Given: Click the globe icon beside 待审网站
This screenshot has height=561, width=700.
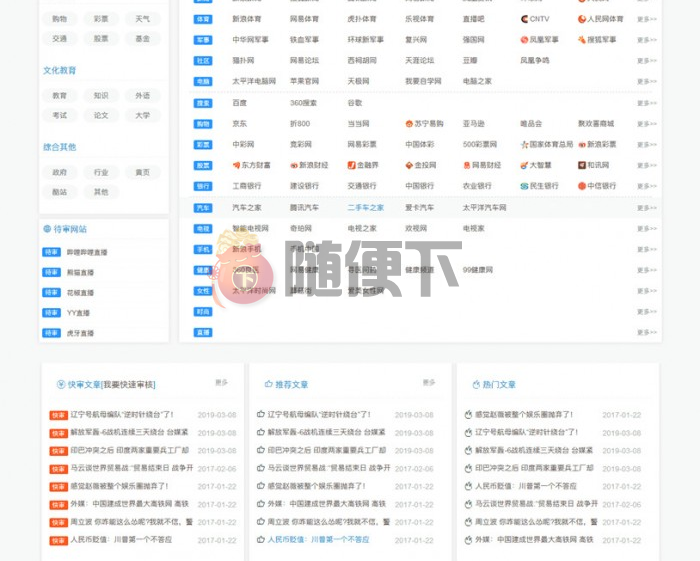Looking at the screenshot, I should pos(47,229).
